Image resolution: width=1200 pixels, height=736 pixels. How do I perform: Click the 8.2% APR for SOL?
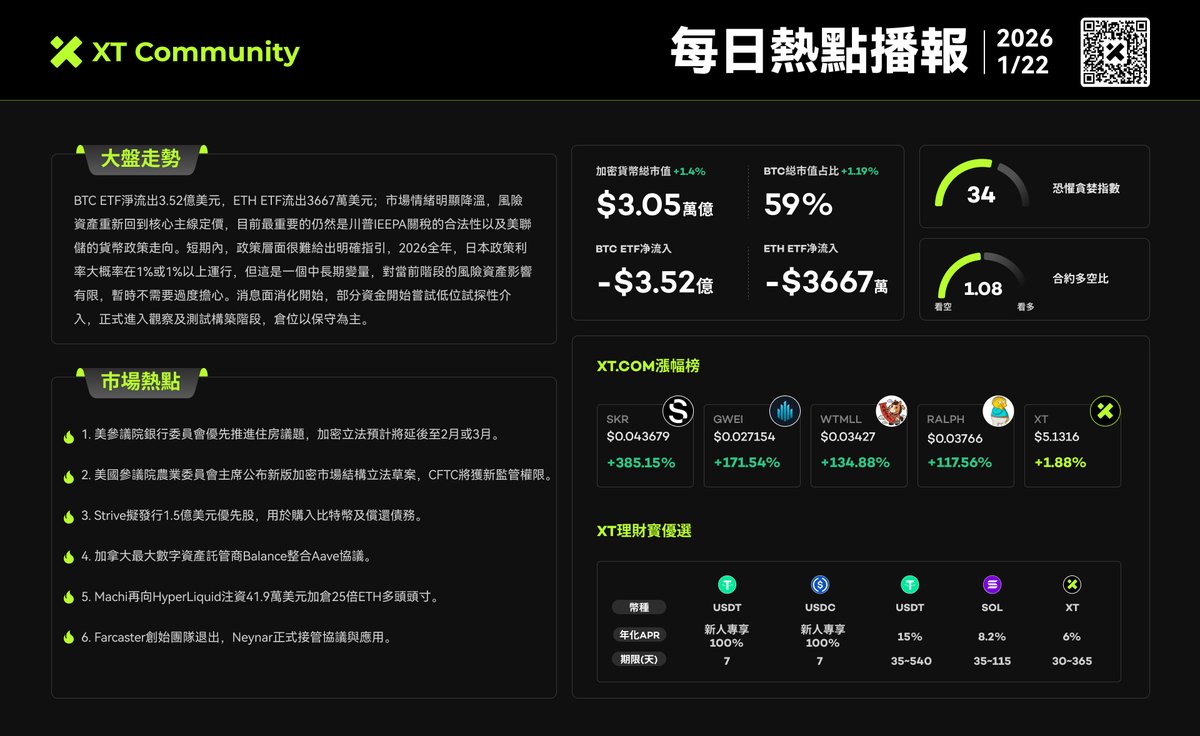pyautogui.click(x=992, y=636)
